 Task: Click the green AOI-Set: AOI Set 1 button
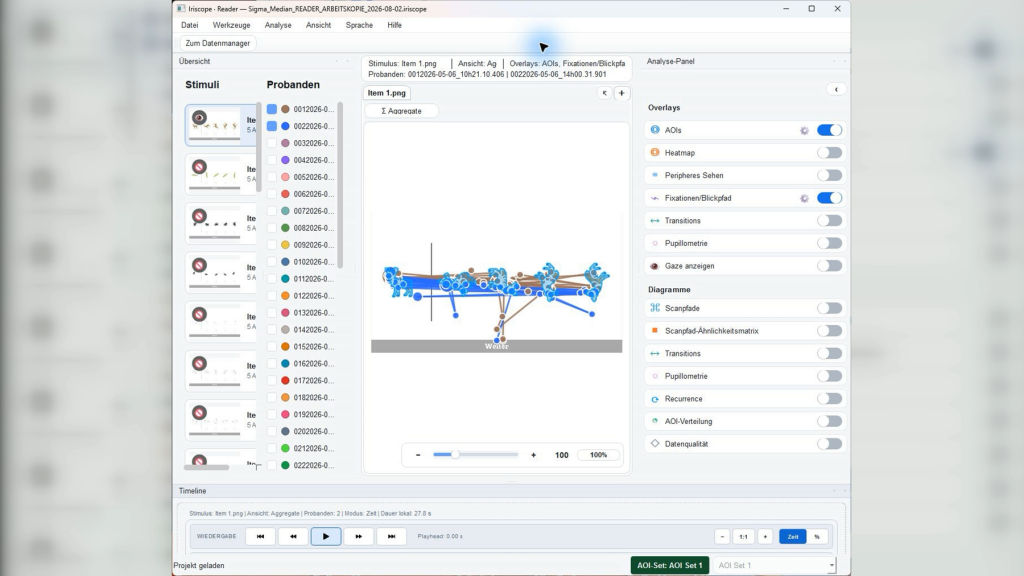click(670, 566)
